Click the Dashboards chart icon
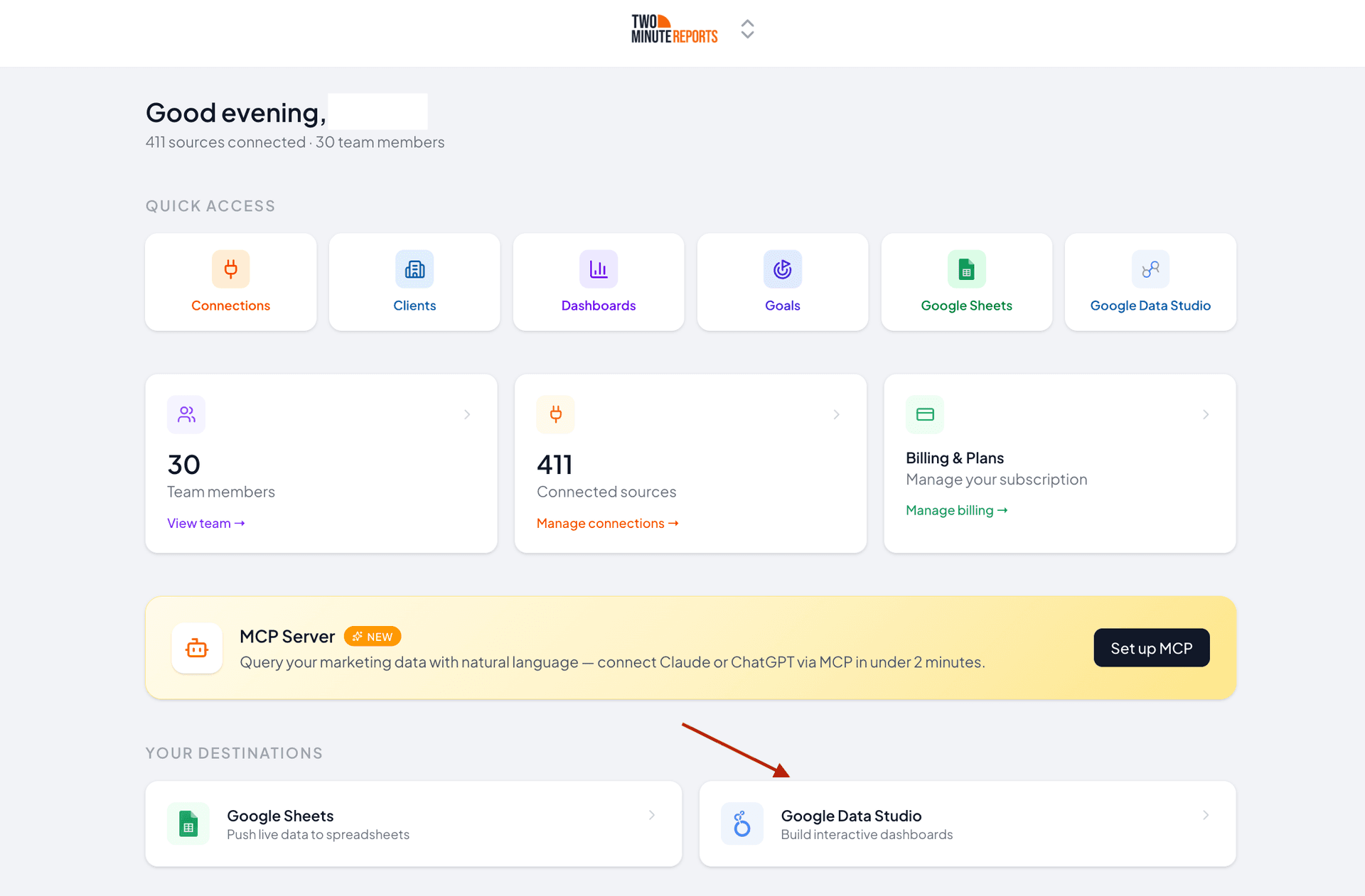This screenshot has height=896, width=1365. pos(599,269)
